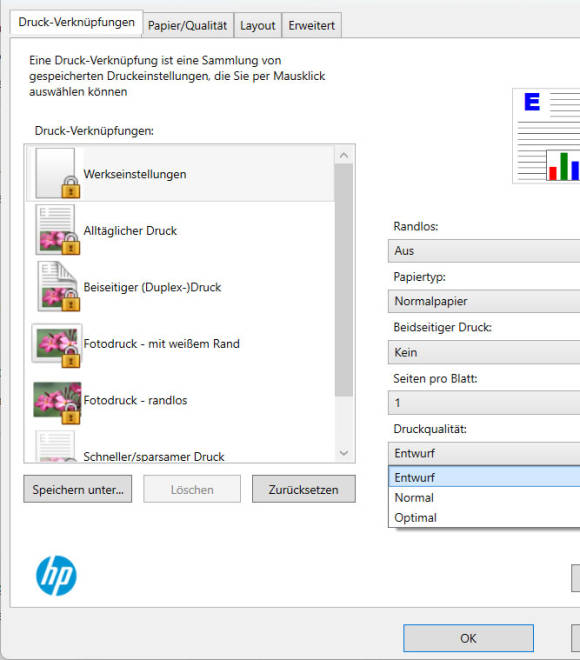Click the print preview page thumbnail

tap(546, 136)
